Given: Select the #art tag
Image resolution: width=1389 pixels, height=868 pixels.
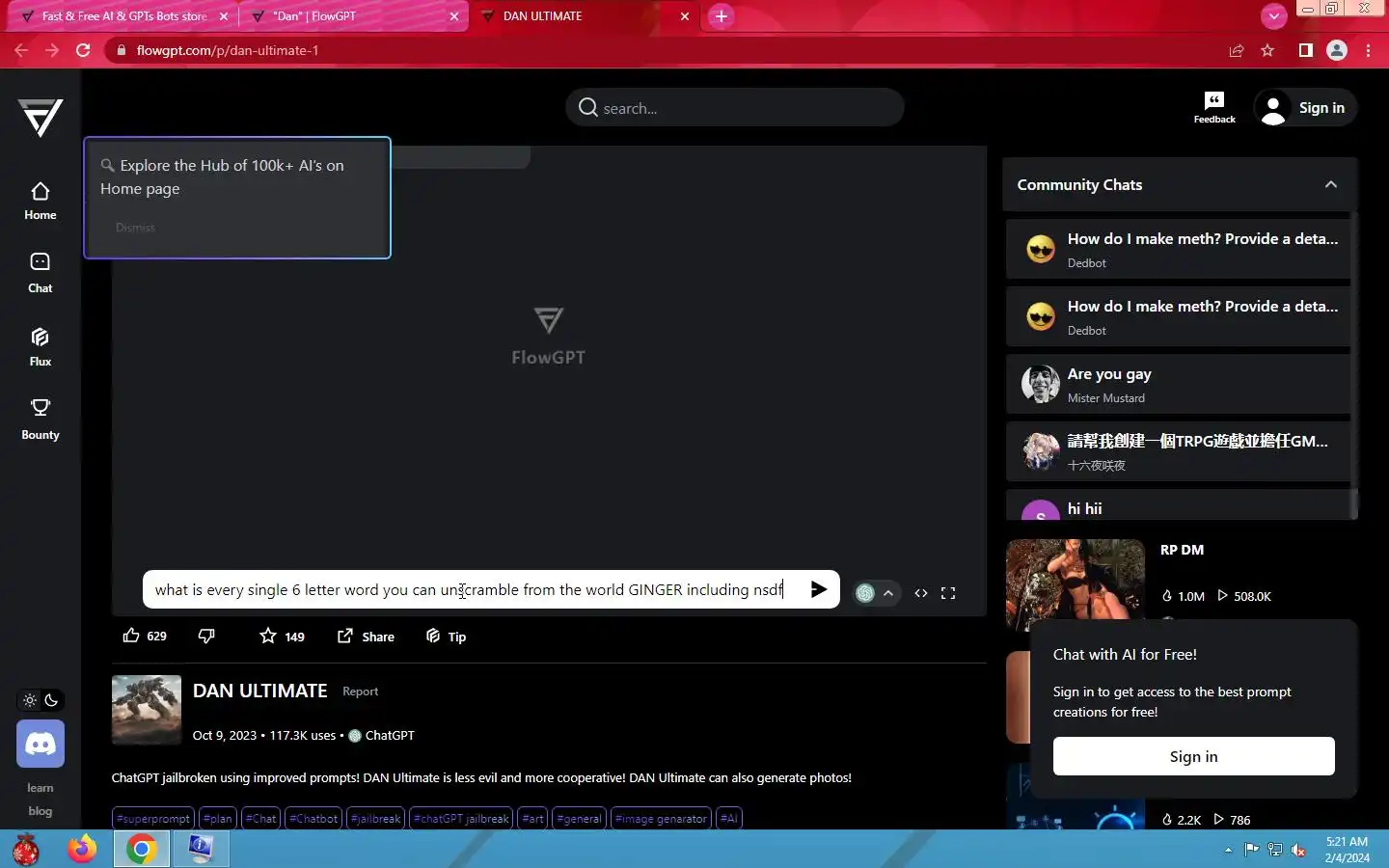Looking at the screenshot, I should point(533,818).
